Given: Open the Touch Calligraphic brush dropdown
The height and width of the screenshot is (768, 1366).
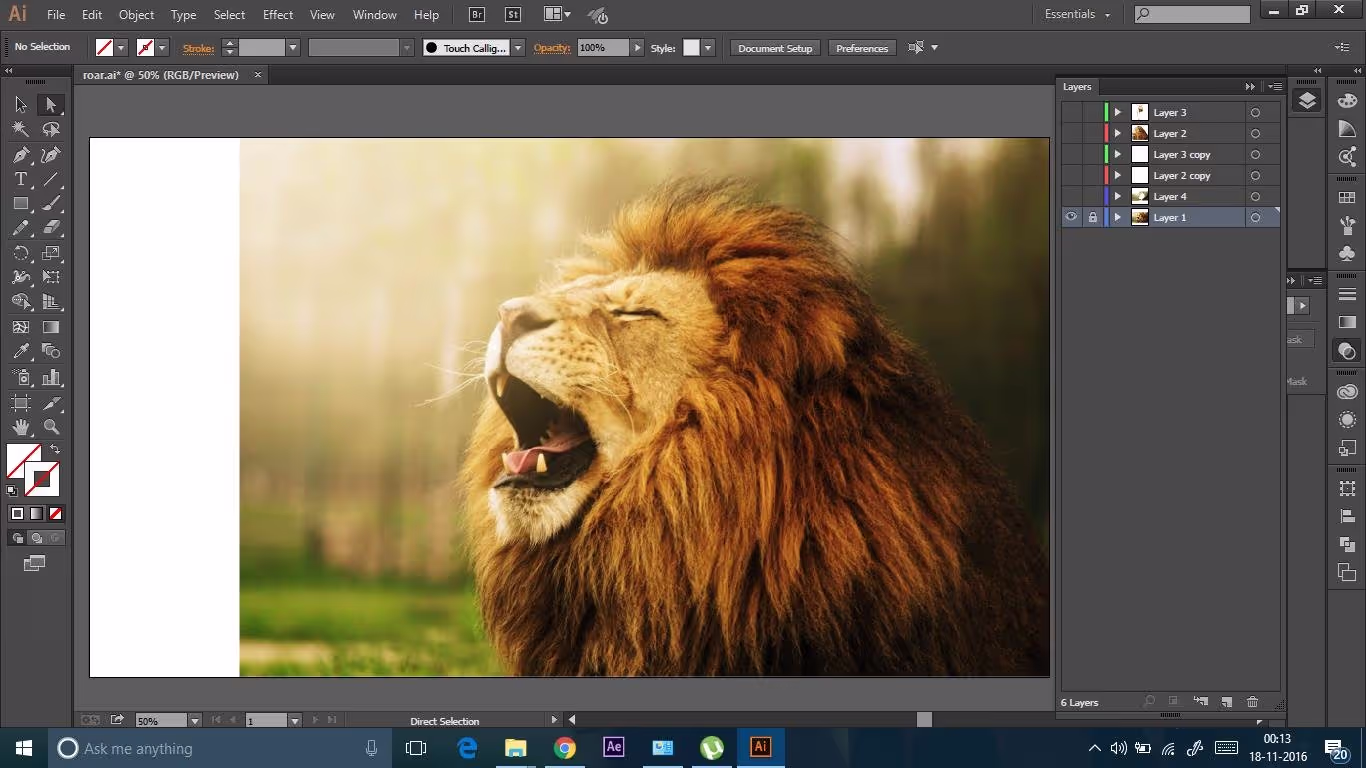Looking at the screenshot, I should (x=518, y=48).
